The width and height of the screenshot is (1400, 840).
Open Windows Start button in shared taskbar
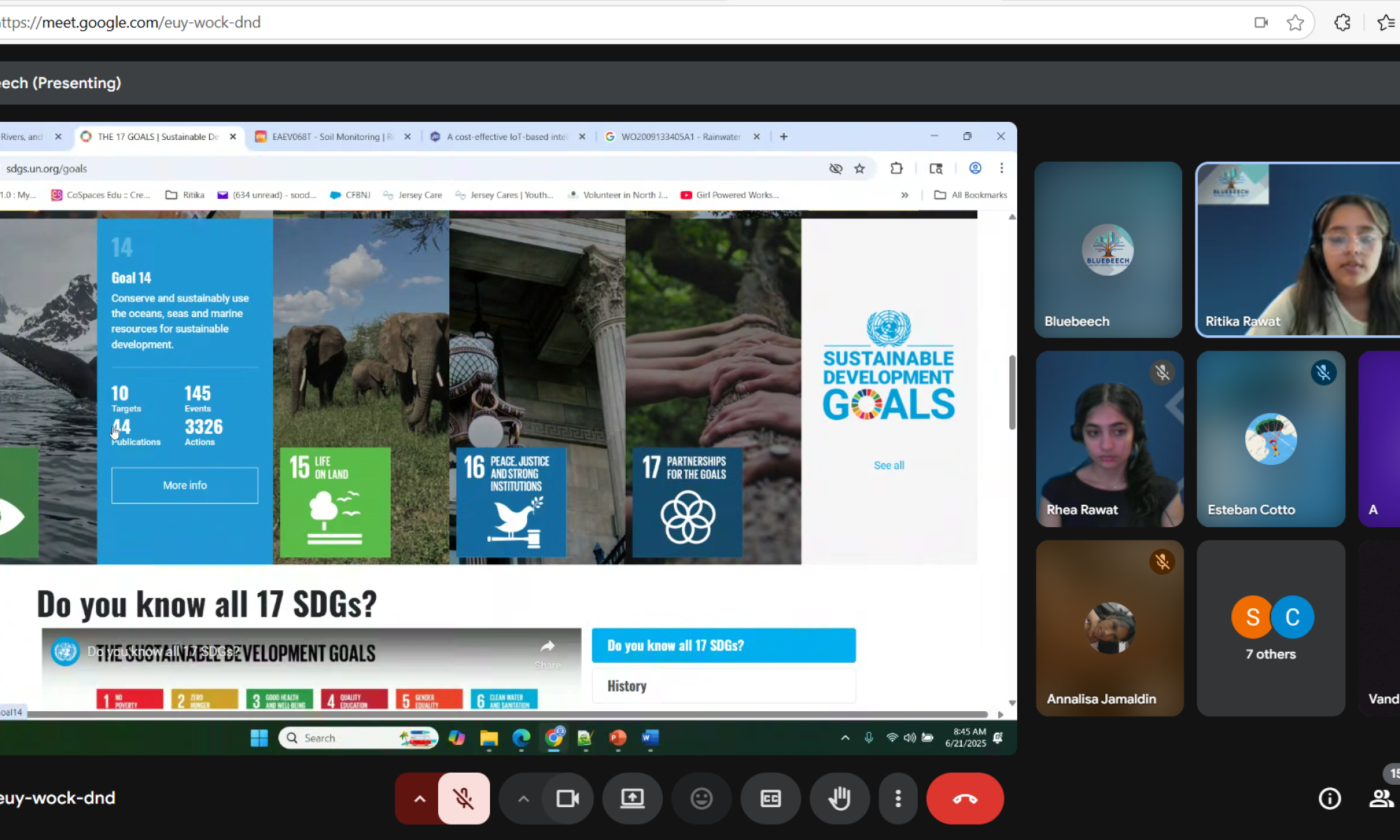tap(259, 738)
